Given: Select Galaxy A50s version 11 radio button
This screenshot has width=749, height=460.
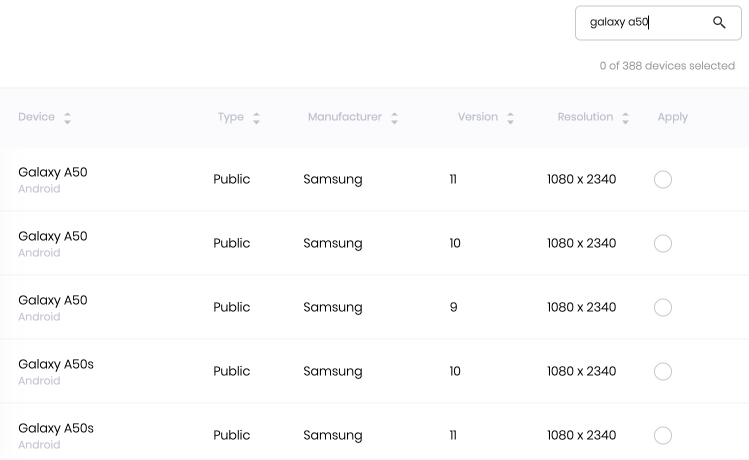Looking at the screenshot, I should tap(663, 436).
